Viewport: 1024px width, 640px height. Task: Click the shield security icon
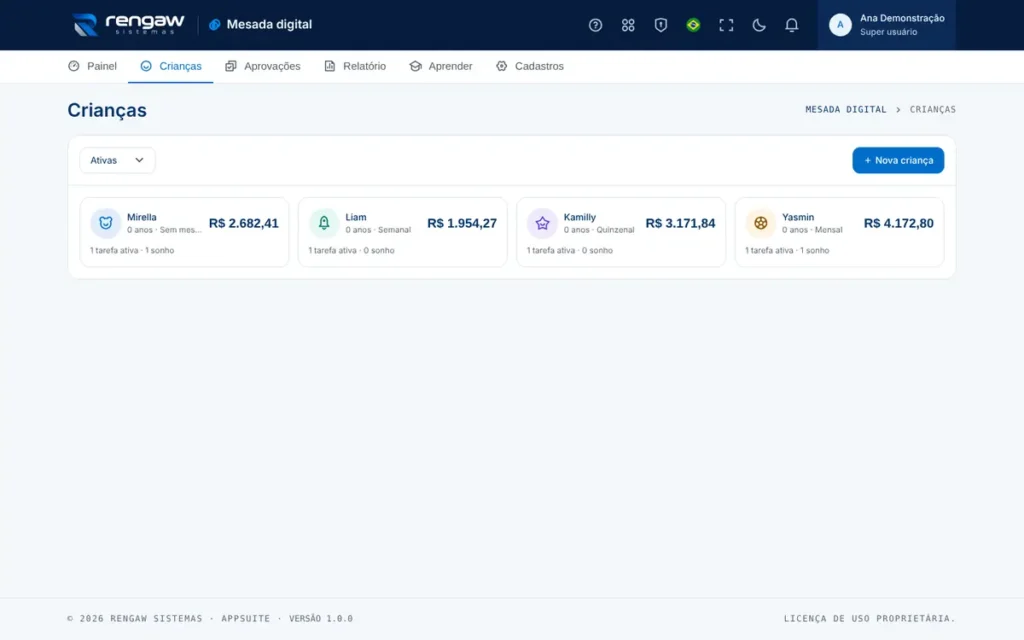tap(660, 25)
